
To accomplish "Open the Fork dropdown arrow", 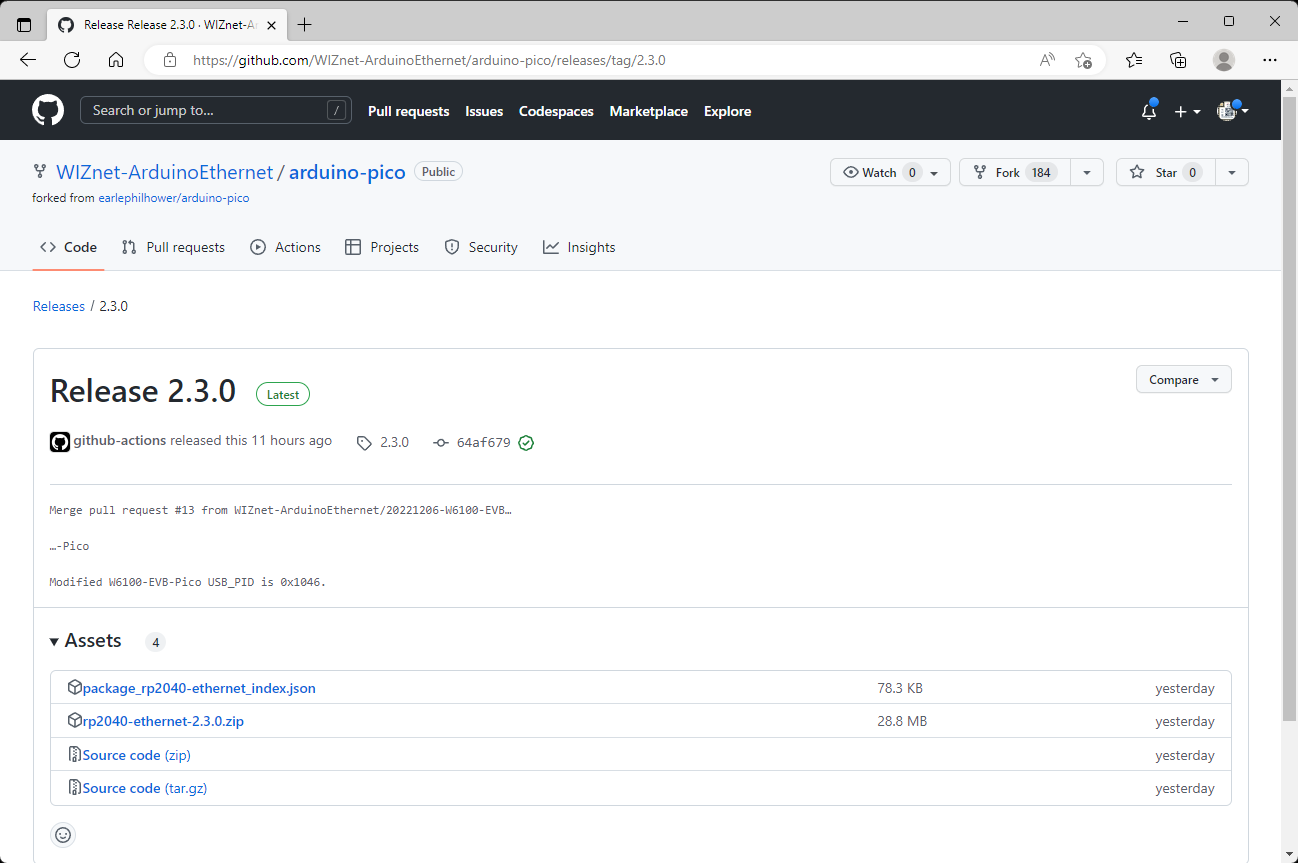I will point(1087,172).
